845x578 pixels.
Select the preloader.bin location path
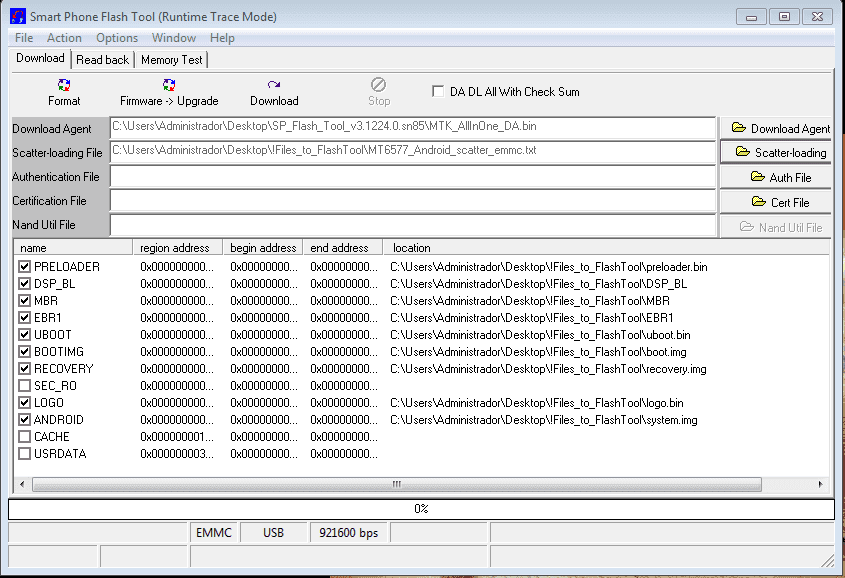point(549,267)
